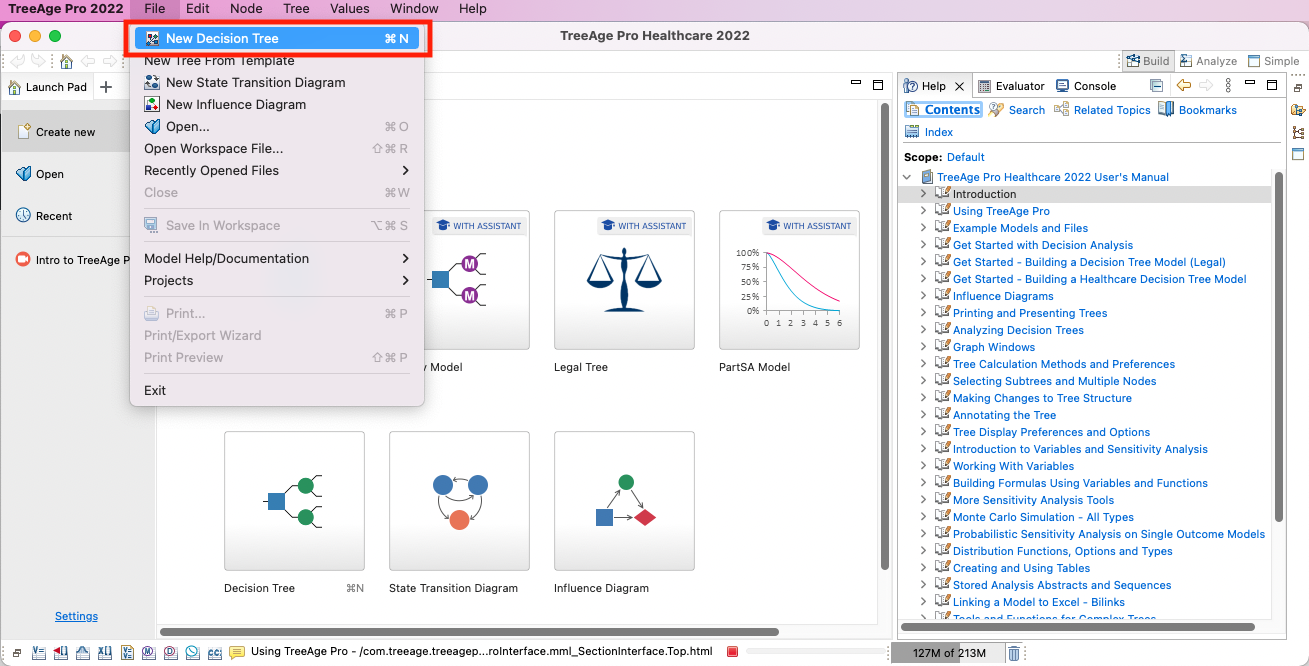The height and width of the screenshot is (666, 1309).
Task: Collapse the TreeAge Pro User's Manual node
Action: click(907, 176)
